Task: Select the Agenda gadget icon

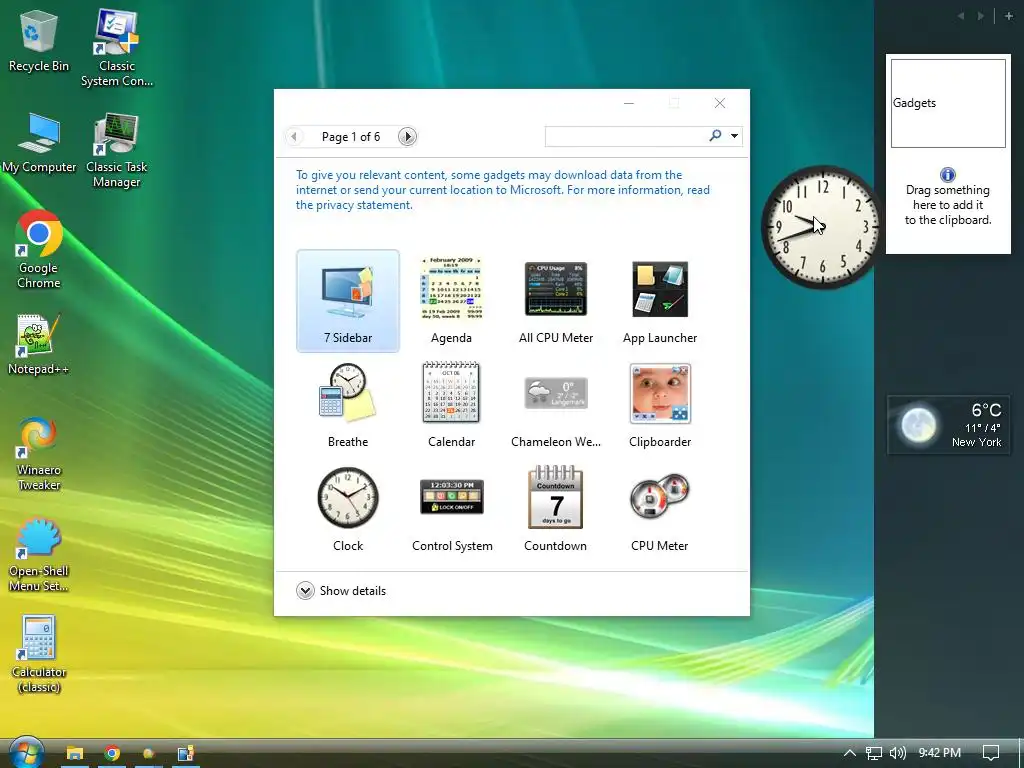Action: point(451,288)
